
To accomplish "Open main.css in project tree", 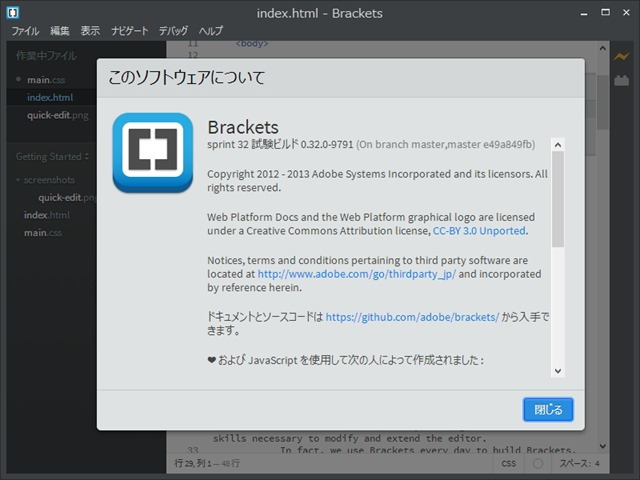I will 43,233.
